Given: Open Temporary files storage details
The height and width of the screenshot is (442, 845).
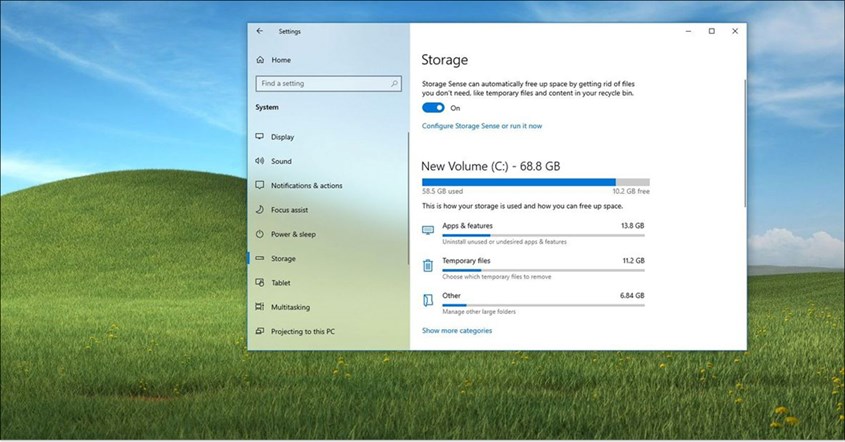Looking at the screenshot, I should [x=533, y=268].
